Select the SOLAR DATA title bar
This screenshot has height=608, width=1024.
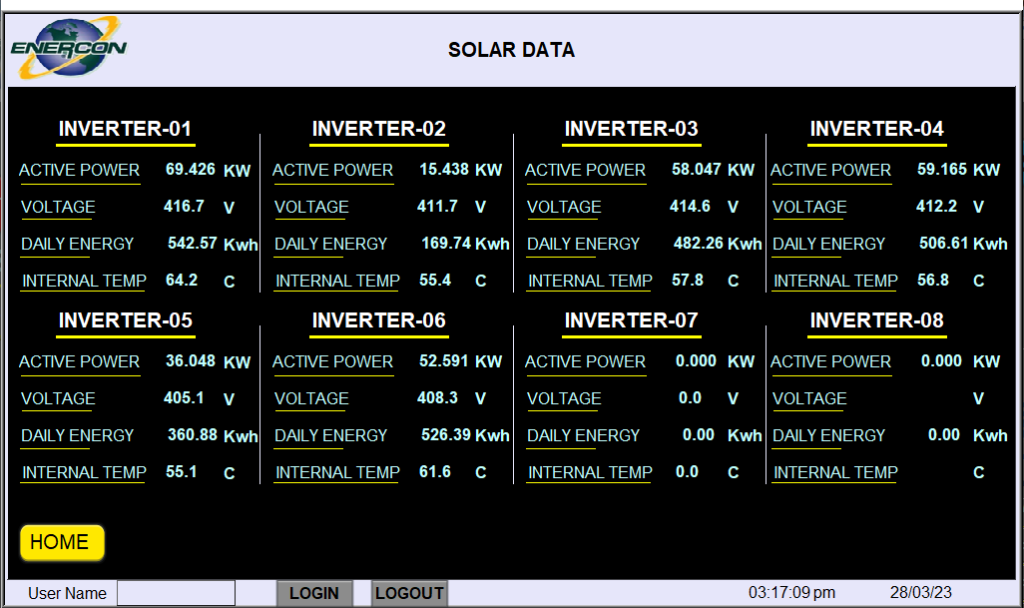[x=511, y=50]
